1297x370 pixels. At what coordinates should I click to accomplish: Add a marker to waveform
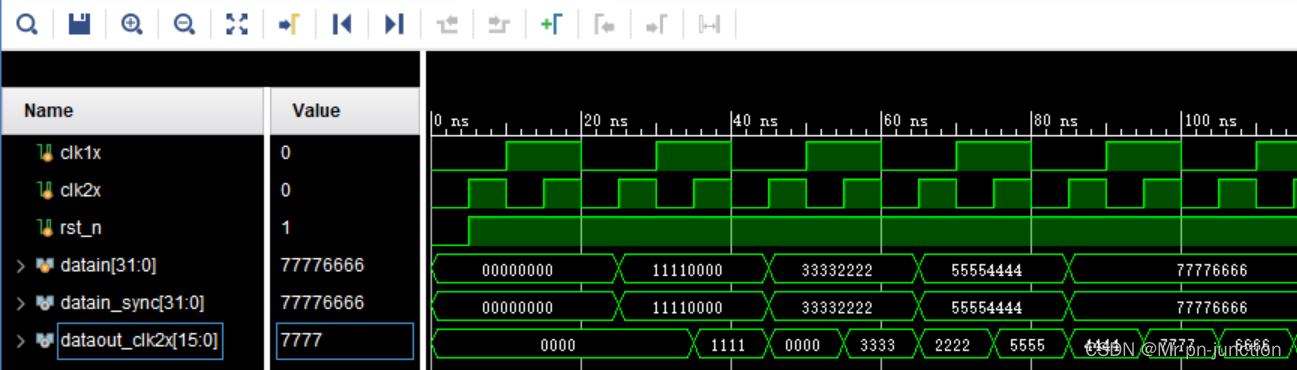point(551,24)
